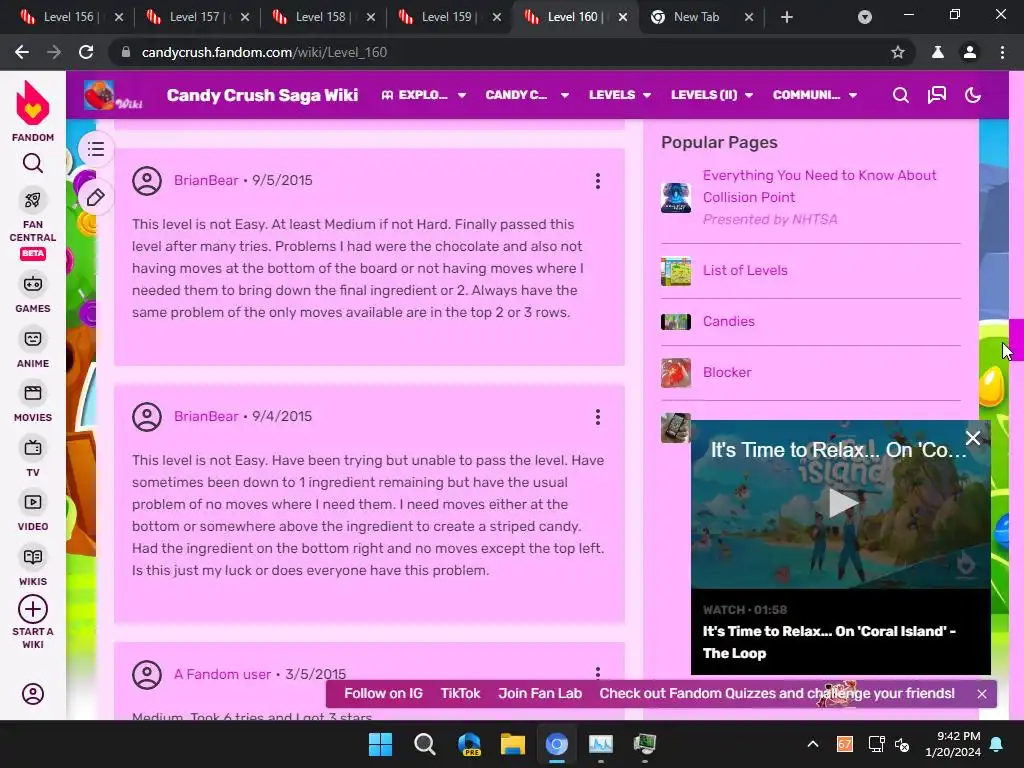Click the browser address bar
Screen dimensions: 1024x768
click(509, 52)
